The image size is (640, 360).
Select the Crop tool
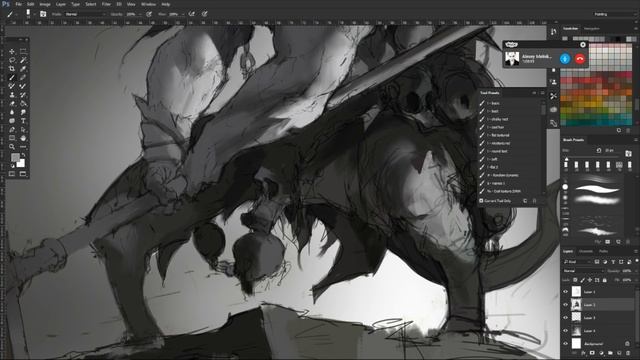coord(12,69)
